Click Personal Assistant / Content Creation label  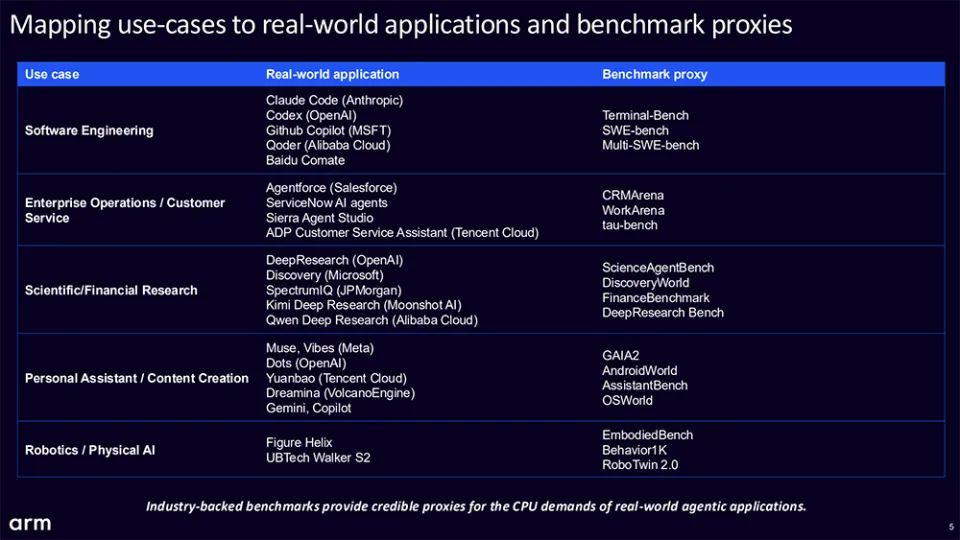137,378
